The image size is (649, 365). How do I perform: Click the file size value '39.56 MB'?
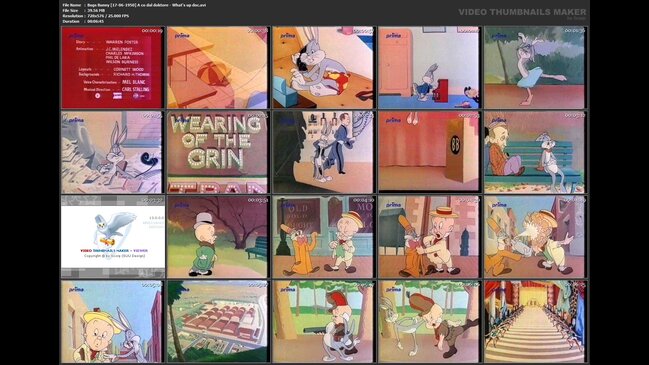(96, 10)
